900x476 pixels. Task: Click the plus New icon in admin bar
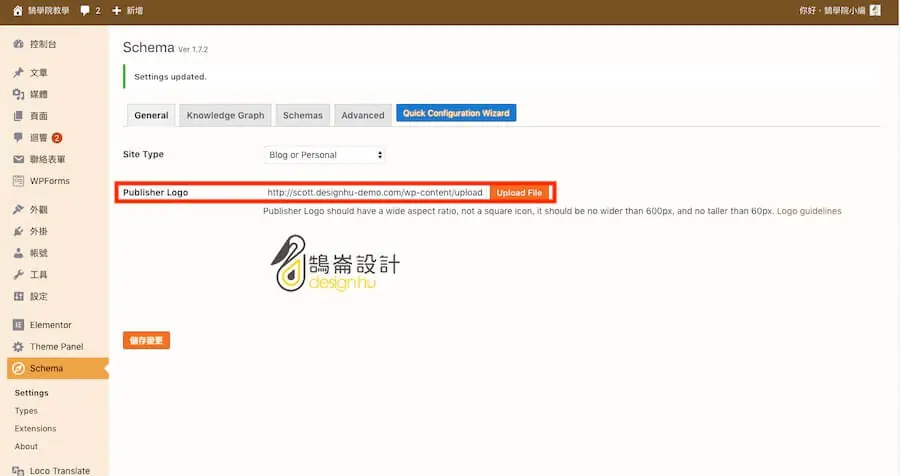tap(117, 10)
